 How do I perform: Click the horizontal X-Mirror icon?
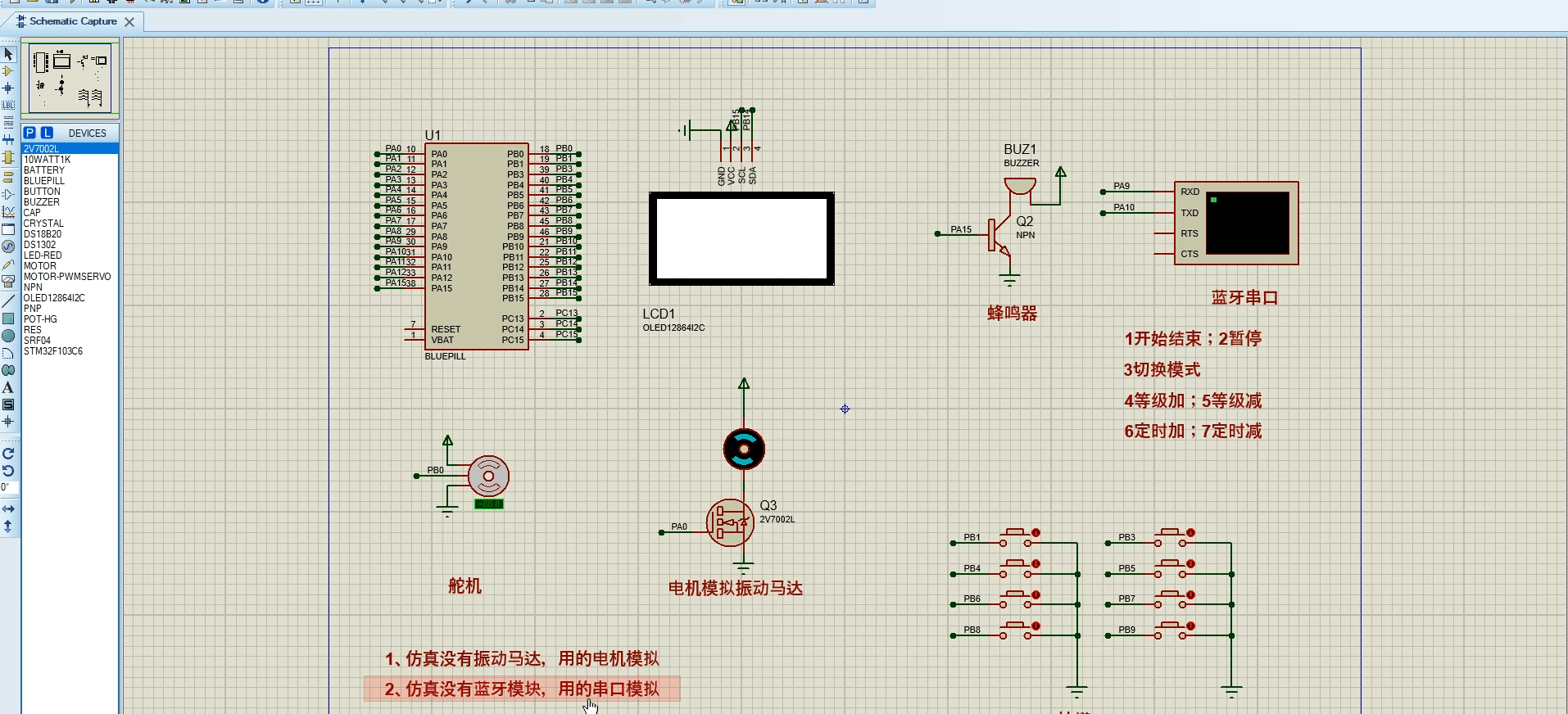[8, 509]
